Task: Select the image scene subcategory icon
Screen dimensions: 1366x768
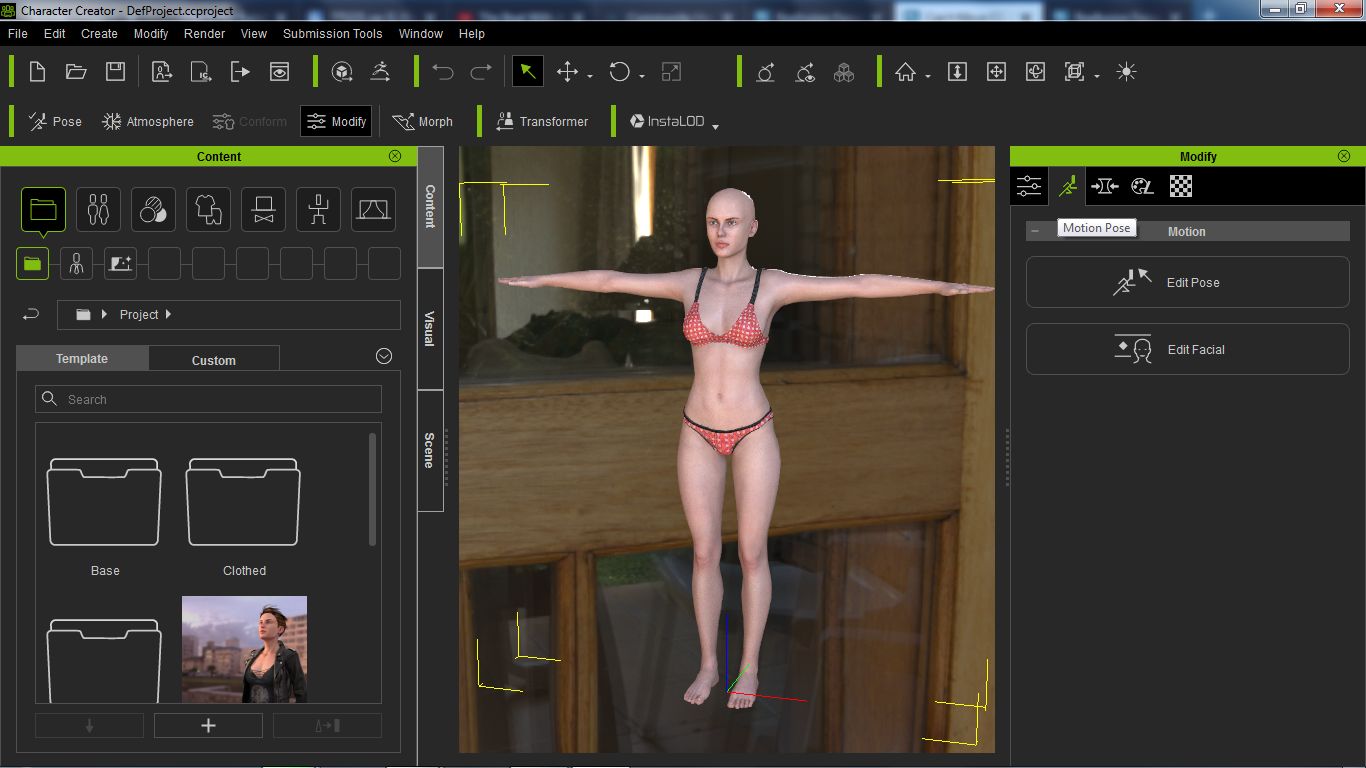Action: click(120, 264)
